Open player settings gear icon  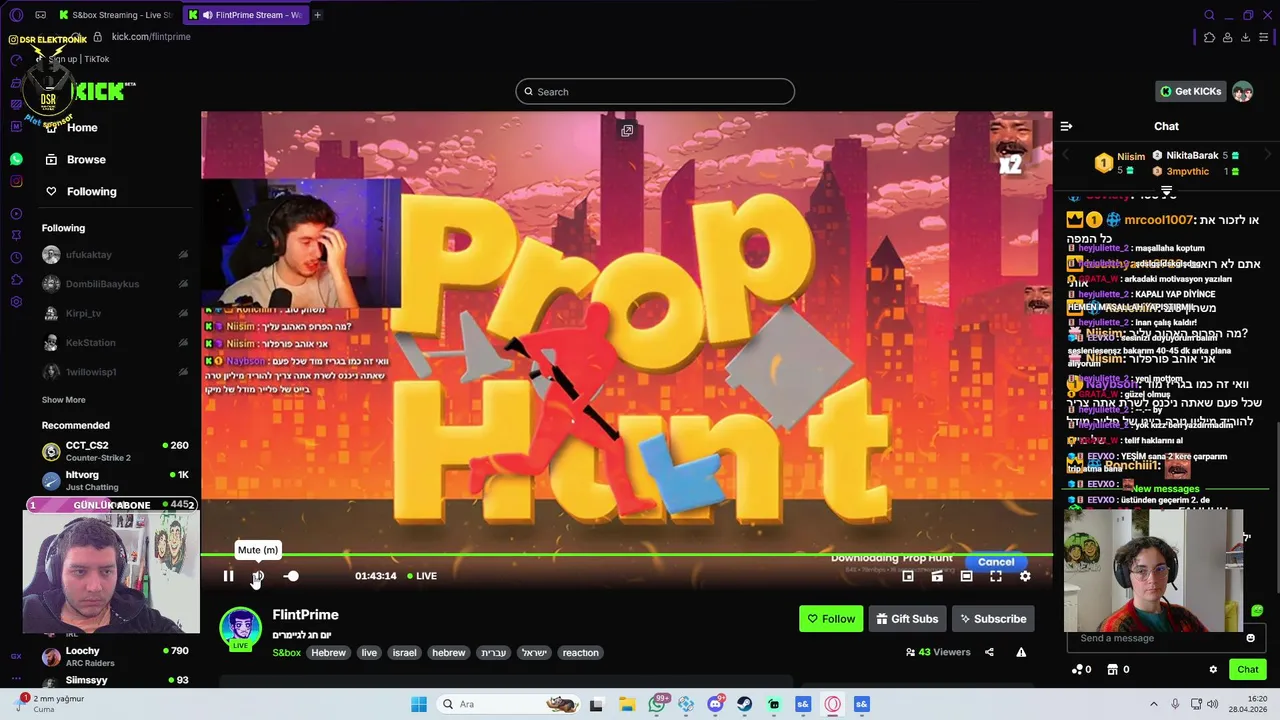click(x=1025, y=576)
